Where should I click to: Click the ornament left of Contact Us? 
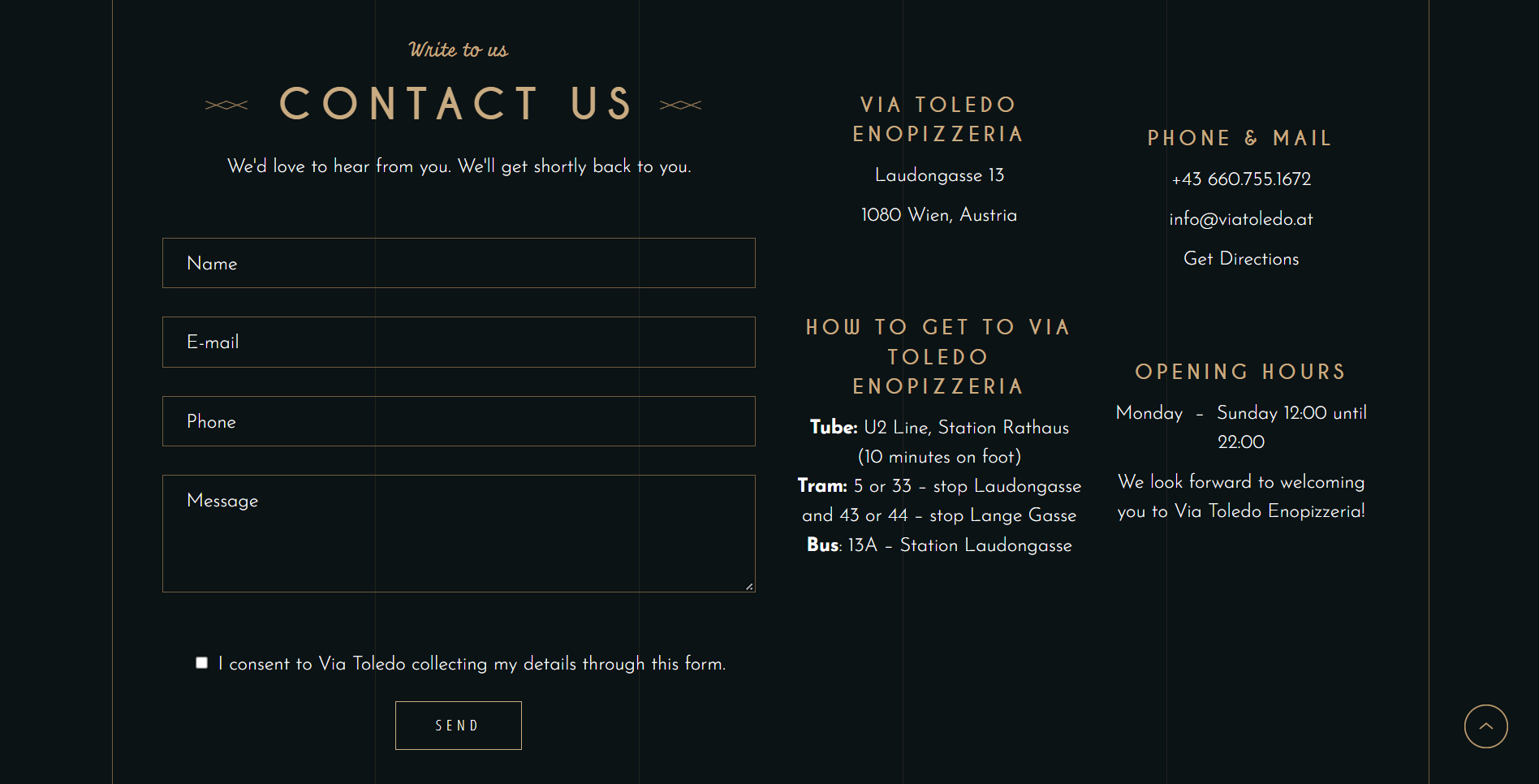tap(226, 105)
